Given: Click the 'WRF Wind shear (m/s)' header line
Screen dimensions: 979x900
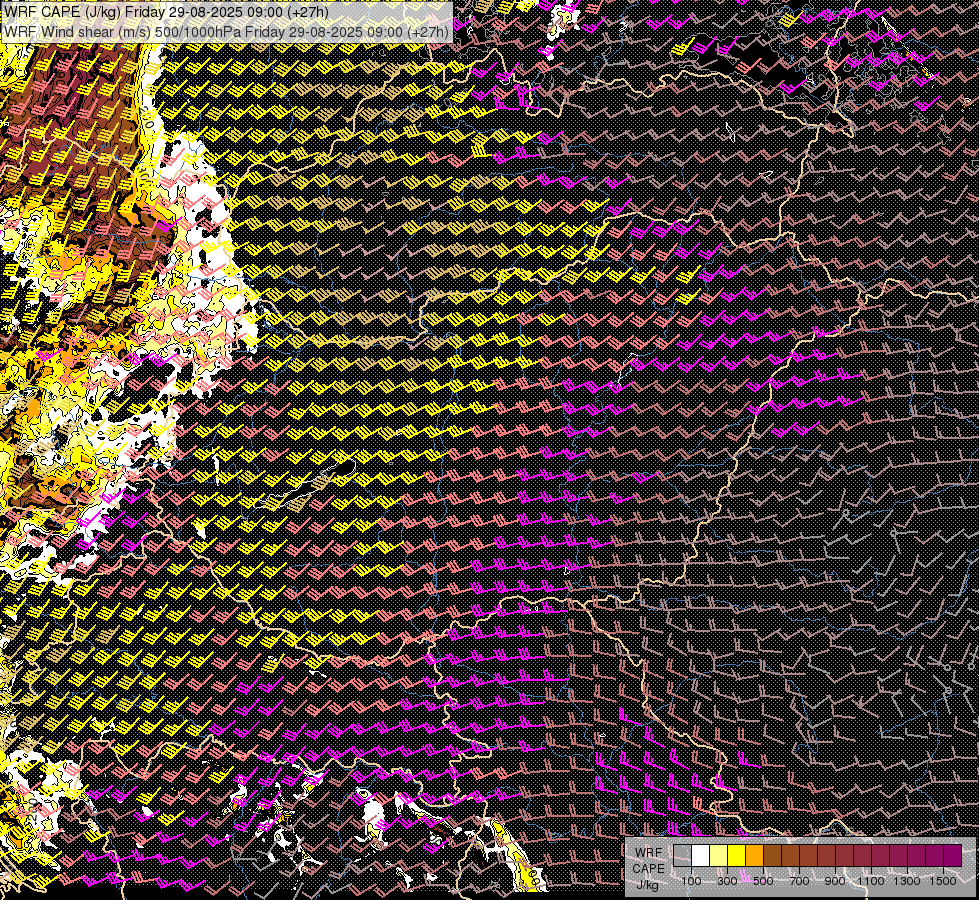Looking at the screenshot, I should tap(226, 32).
